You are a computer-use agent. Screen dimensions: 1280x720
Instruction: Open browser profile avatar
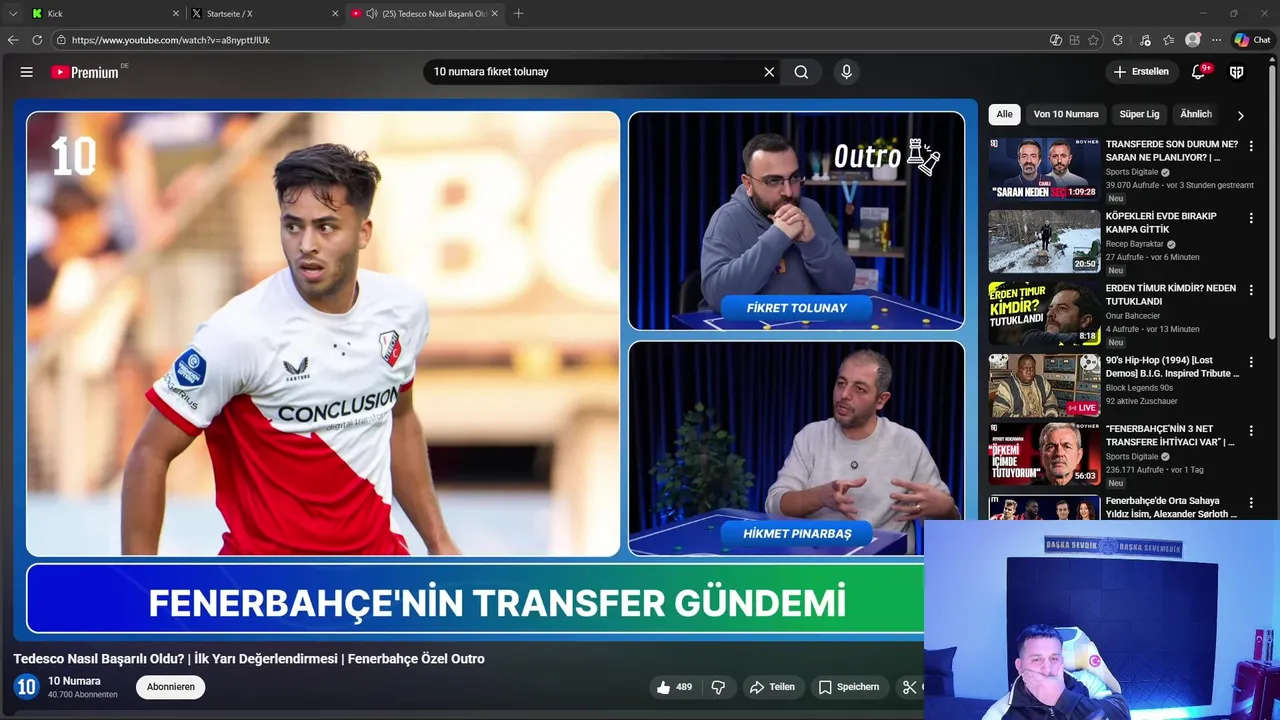pyautogui.click(x=1193, y=40)
